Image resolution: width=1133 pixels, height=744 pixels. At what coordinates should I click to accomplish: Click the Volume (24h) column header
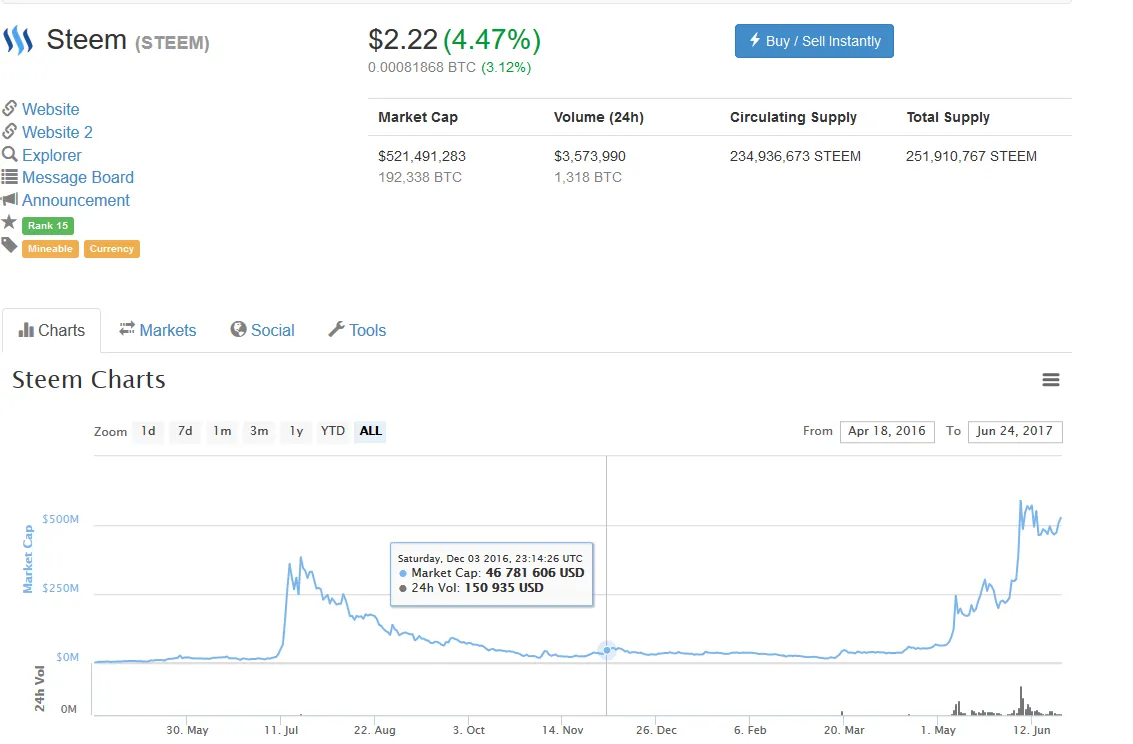point(598,117)
